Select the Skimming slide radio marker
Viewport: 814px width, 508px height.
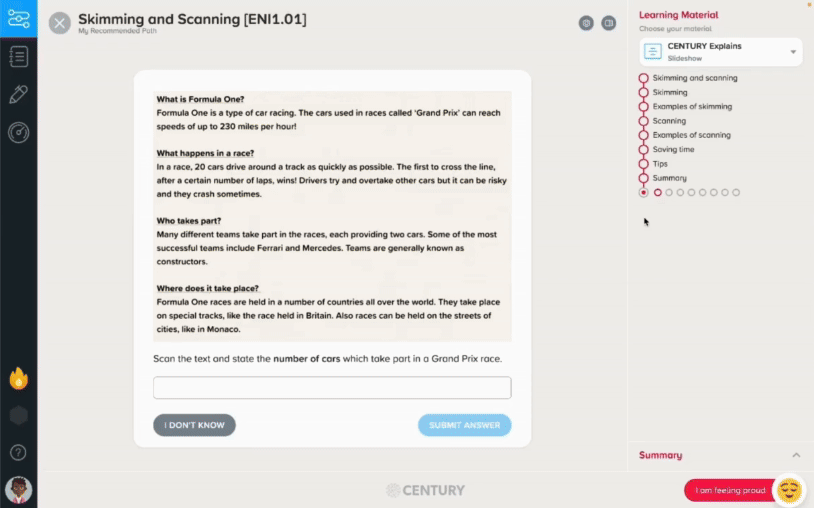(x=643, y=92)
